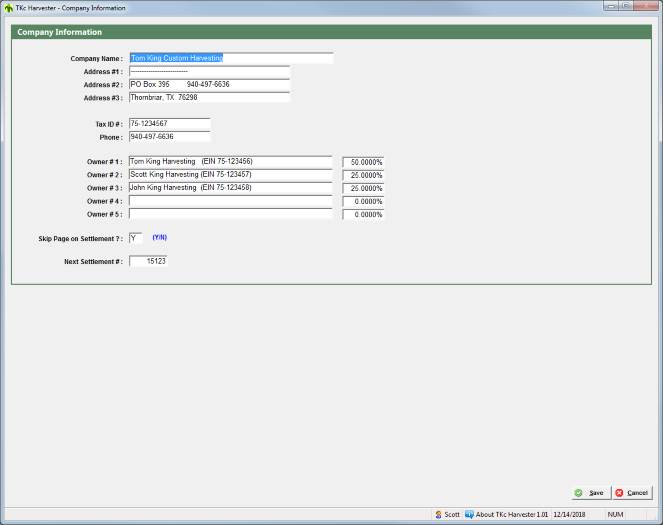Click the Tax ID # field

(x=168, y=124)
